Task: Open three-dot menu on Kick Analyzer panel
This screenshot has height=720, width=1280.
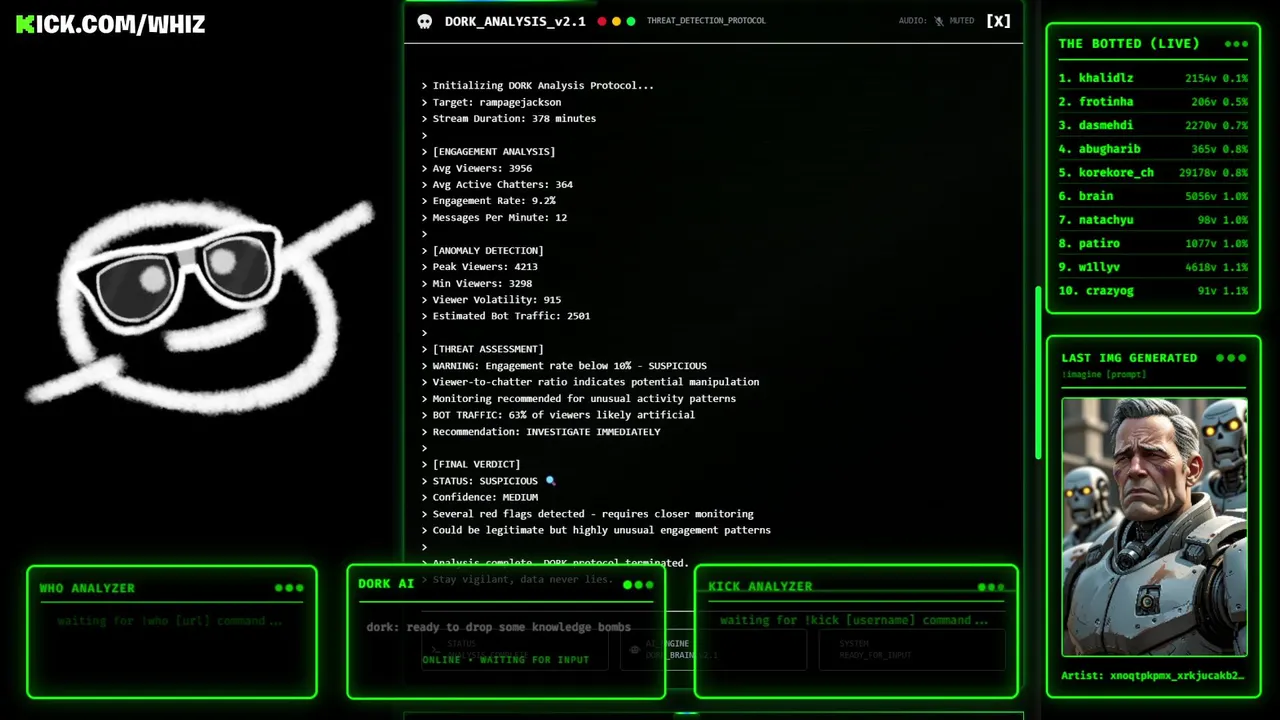Action: coord(991,587)
